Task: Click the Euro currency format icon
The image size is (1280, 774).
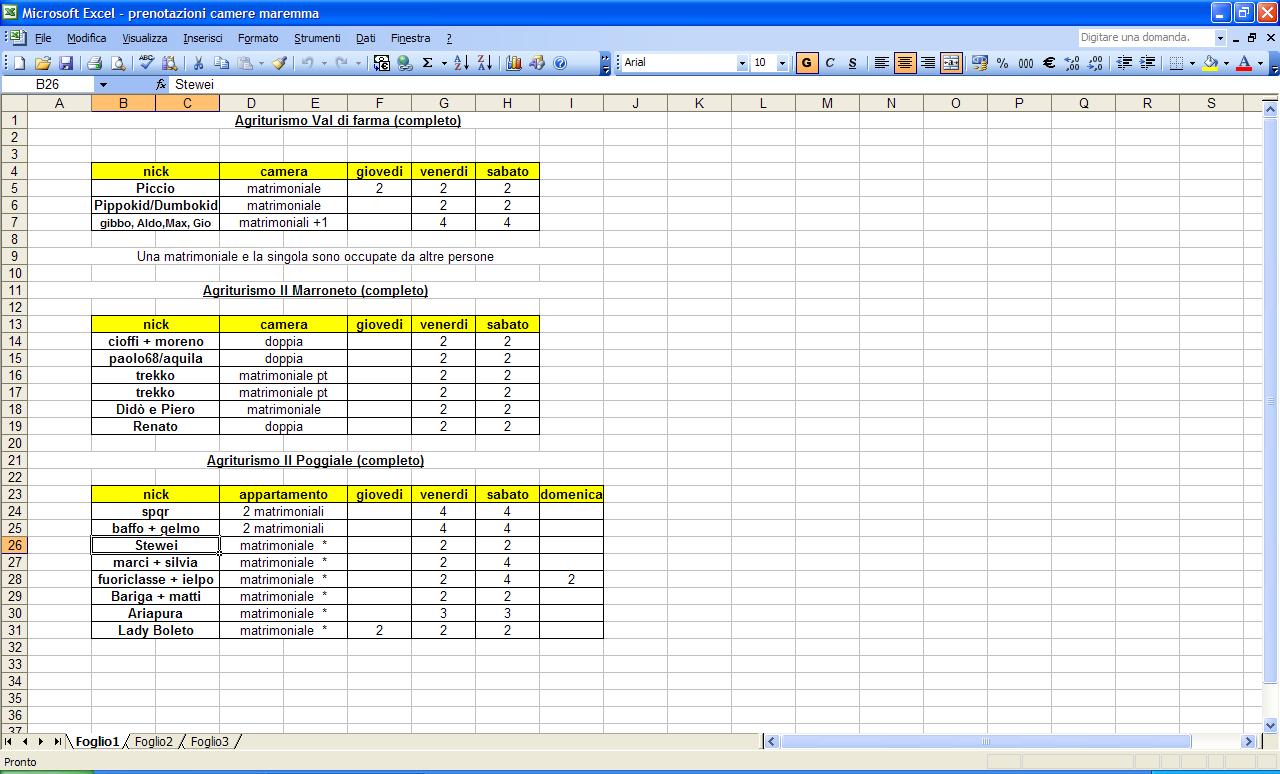Action: click(x=1049, y=63)
